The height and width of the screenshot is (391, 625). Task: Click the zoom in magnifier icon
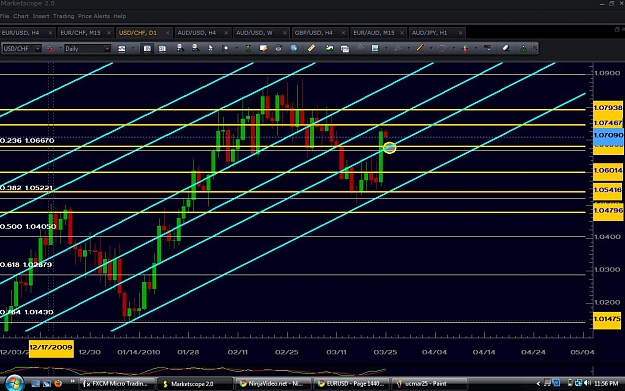coord(180,48)
